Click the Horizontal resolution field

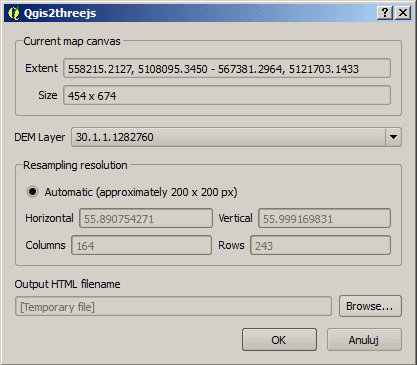[146, 218]
